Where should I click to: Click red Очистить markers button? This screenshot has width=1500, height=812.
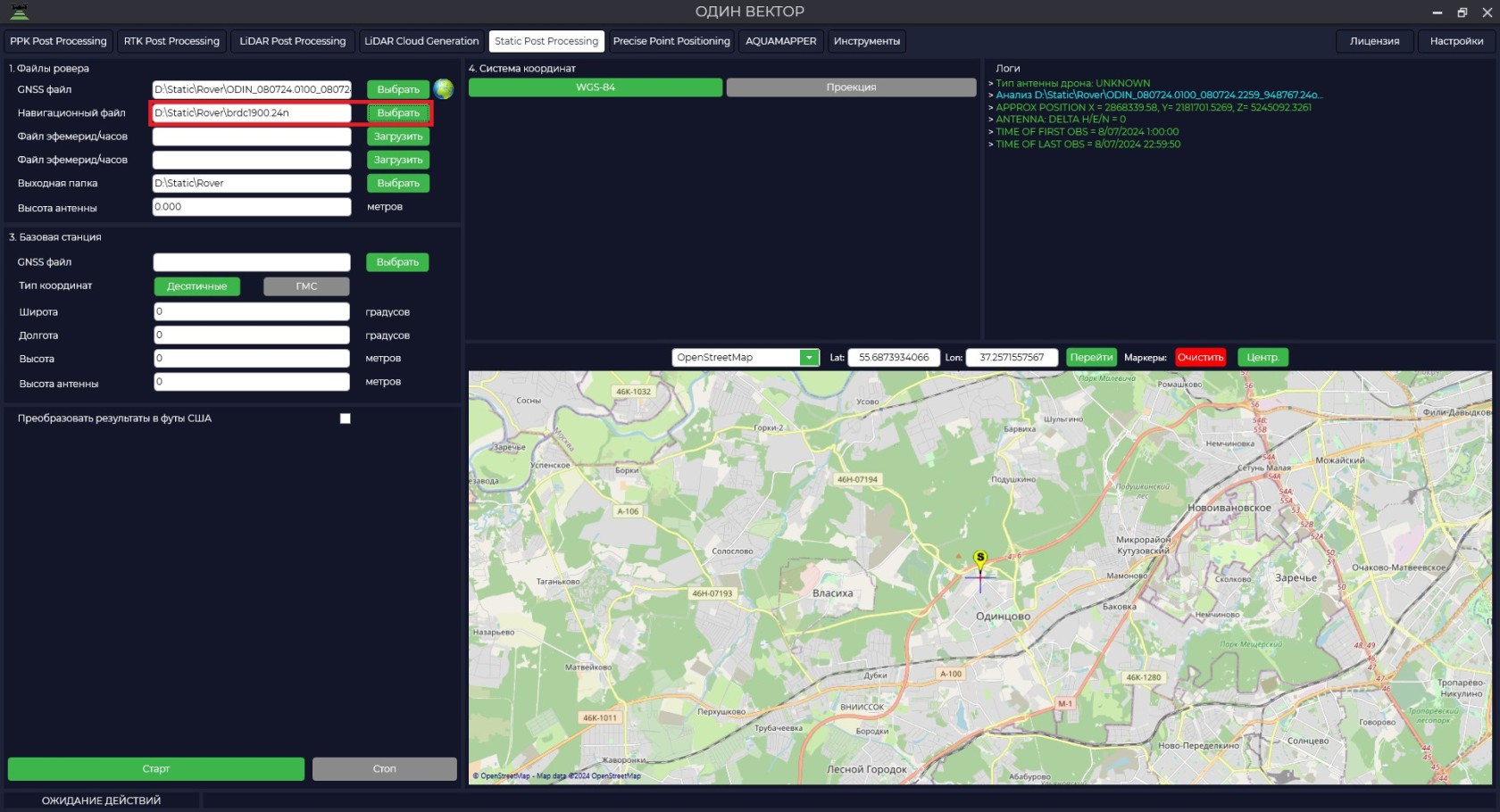[x=1200, y=358]
